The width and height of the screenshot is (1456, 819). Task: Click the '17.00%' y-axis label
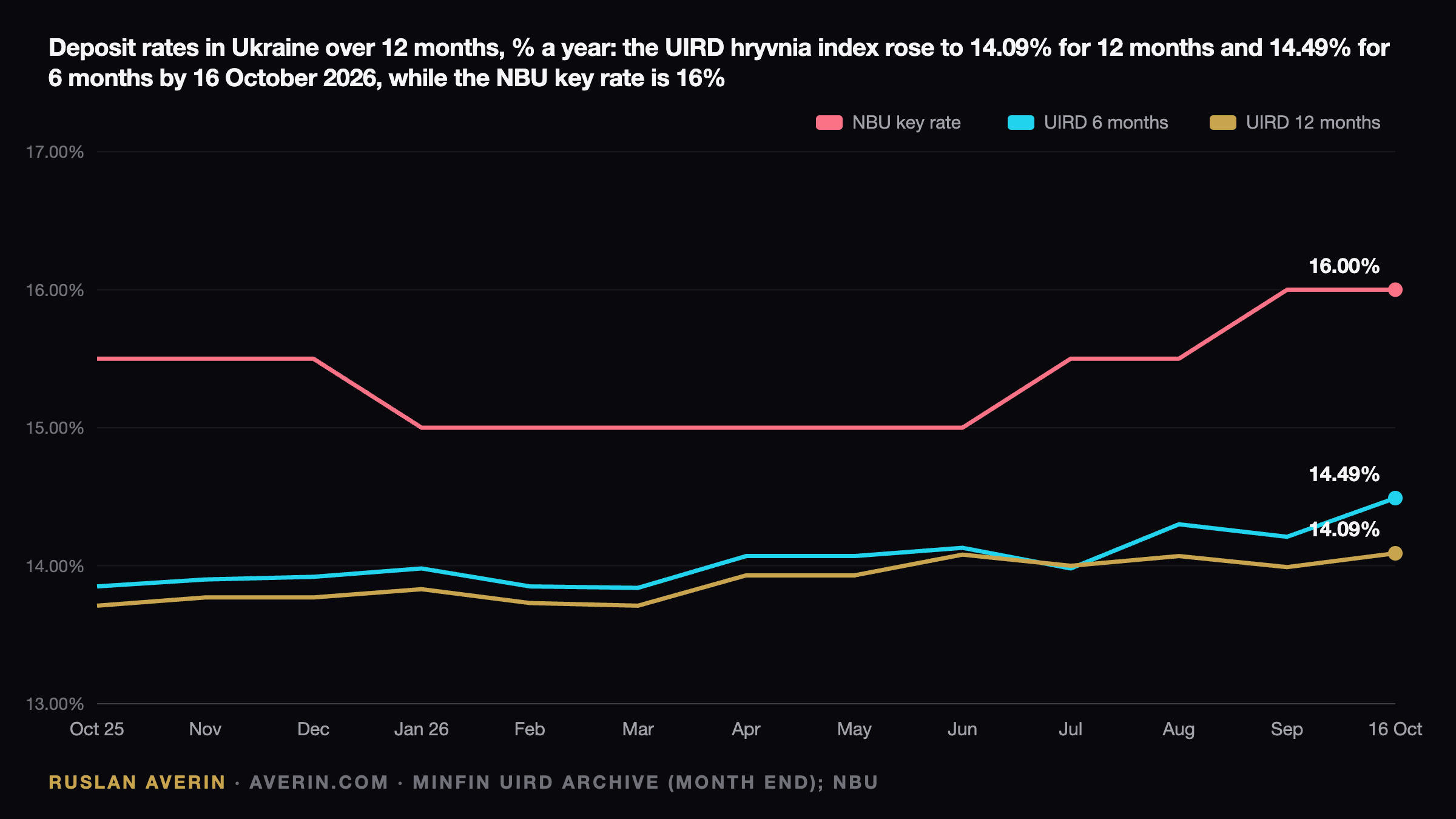point(55,152)
